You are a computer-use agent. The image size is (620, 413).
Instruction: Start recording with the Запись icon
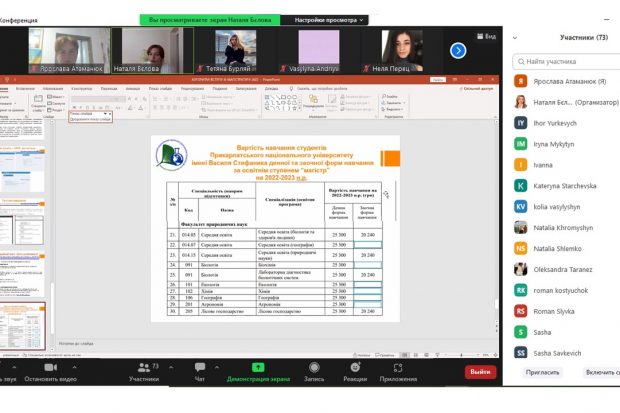tap(314, 368)
